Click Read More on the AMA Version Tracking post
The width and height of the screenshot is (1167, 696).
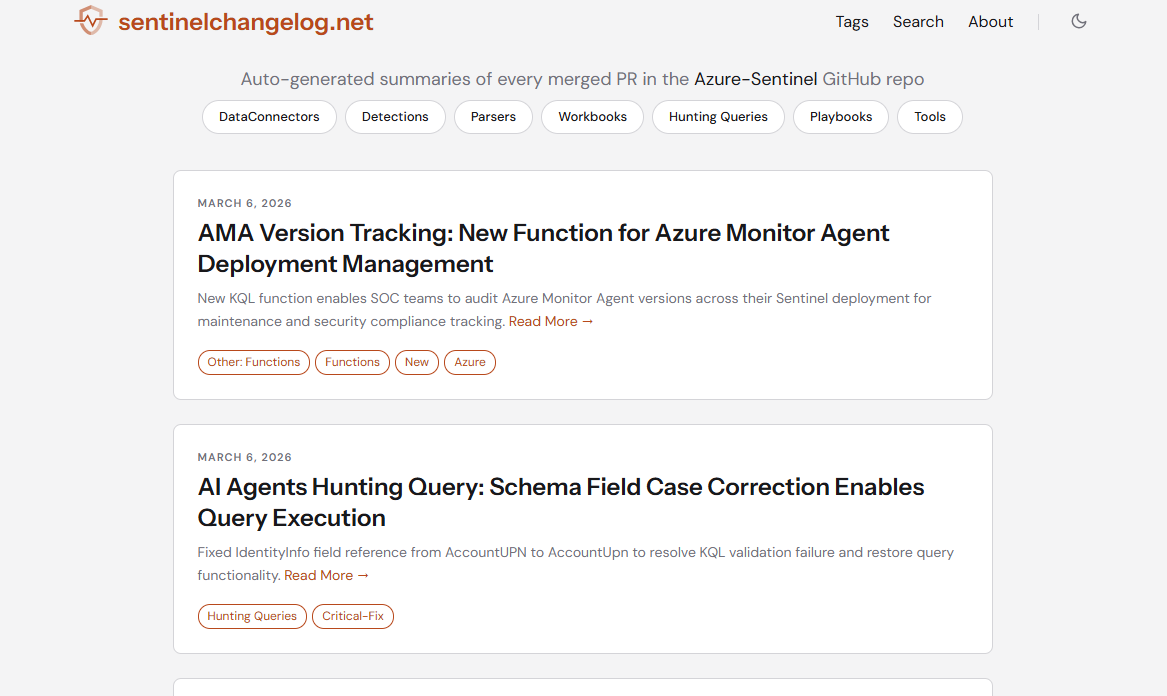[551, 321]
